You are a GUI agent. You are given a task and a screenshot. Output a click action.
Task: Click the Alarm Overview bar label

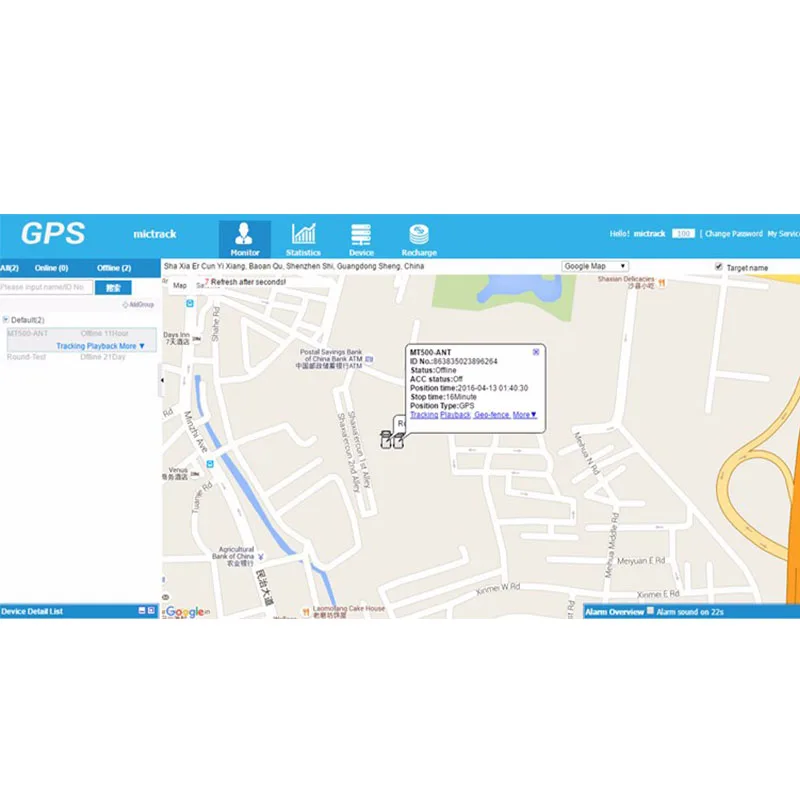click(x=614, y=612)
